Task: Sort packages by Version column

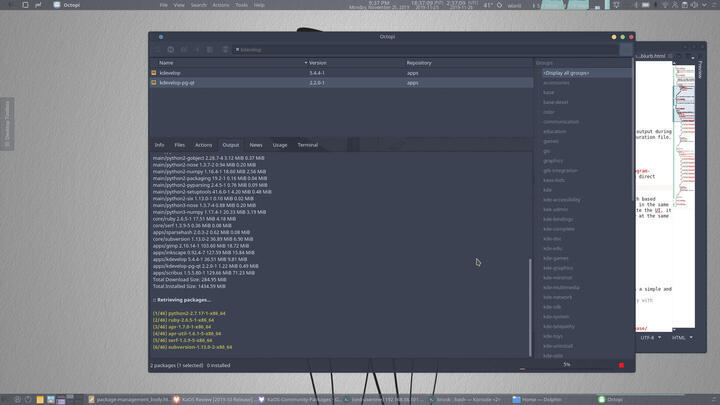Action: 355,62
